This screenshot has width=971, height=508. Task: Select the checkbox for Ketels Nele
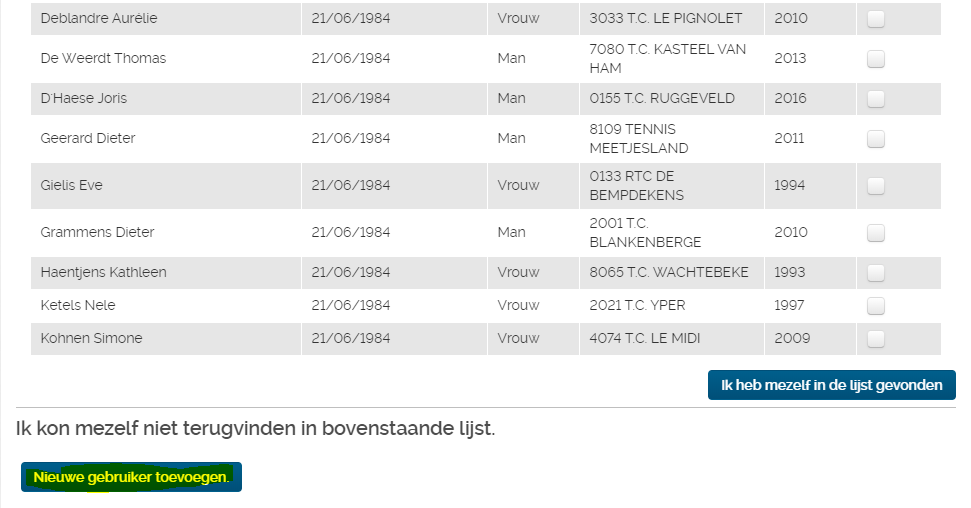[x=876, y=306]
